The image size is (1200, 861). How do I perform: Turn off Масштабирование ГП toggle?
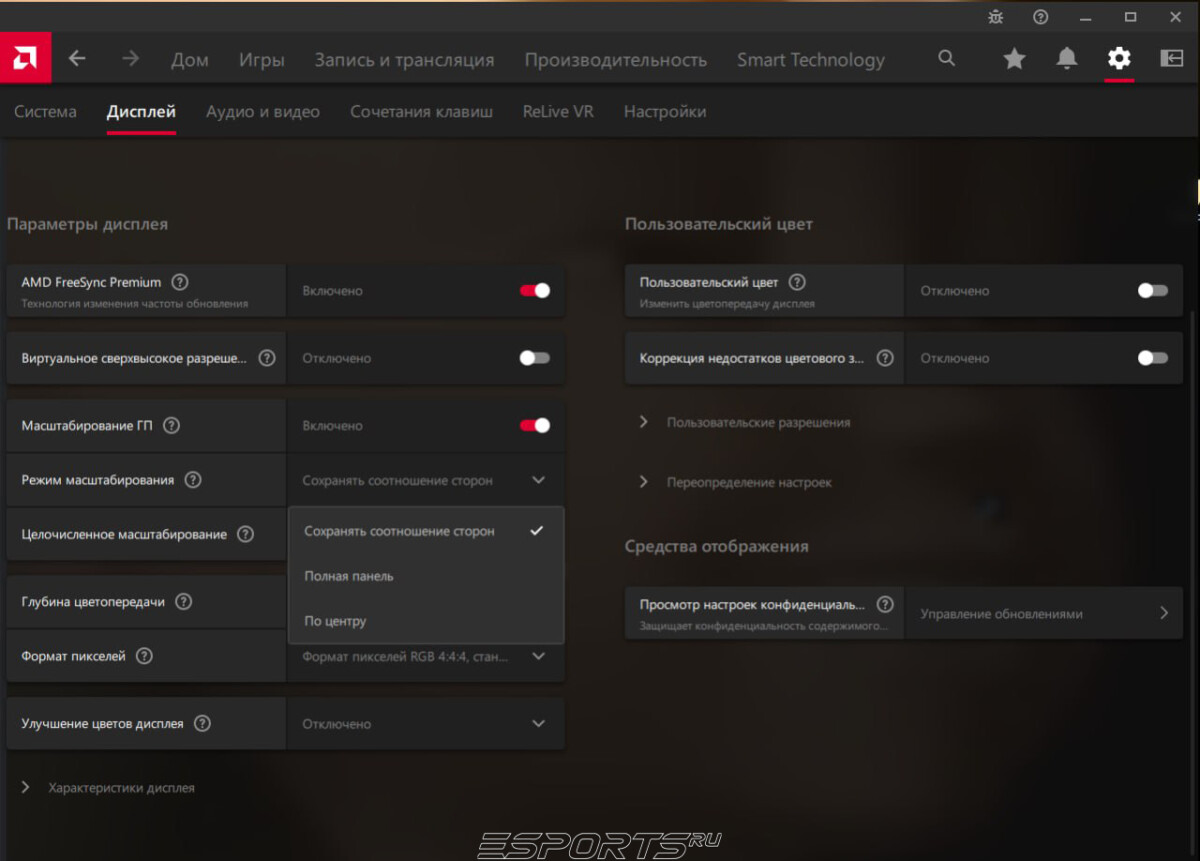point(535,425)
